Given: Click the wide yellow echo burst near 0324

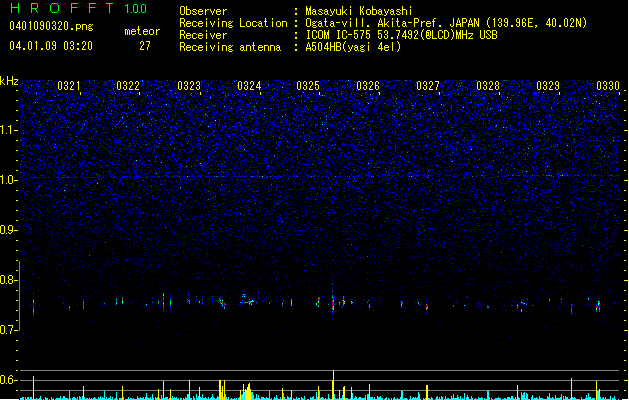Looking at the screenshot, I should (x=247, y=392).
